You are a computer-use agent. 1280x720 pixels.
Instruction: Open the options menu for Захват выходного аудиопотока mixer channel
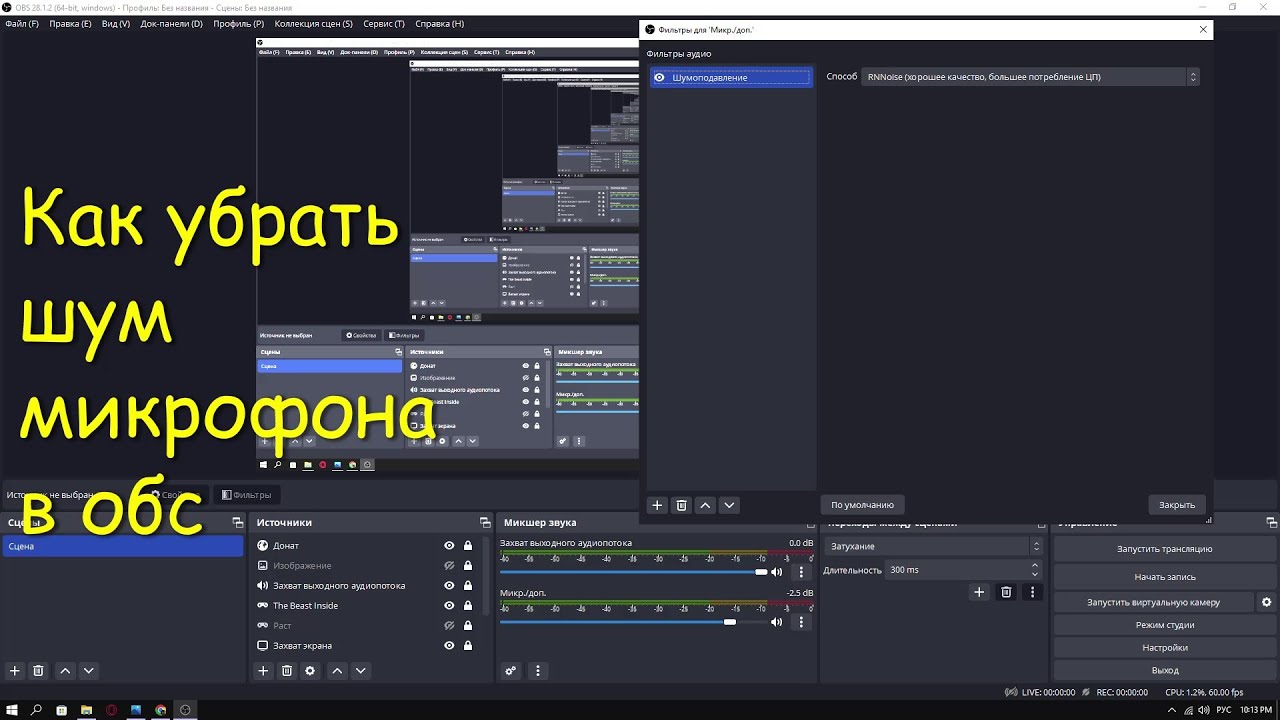[801, 572]
